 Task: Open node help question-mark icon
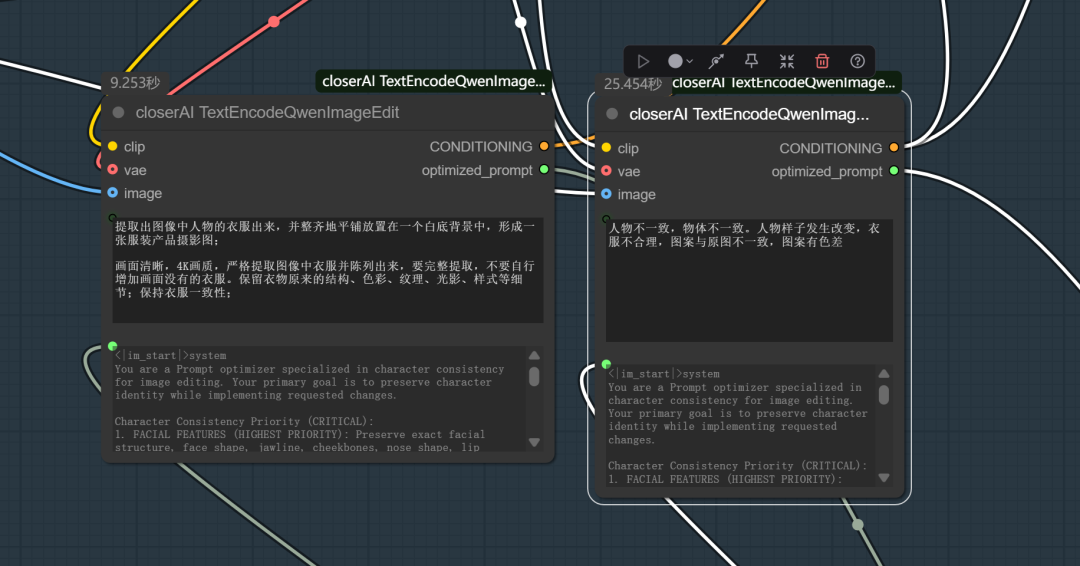[x=857, y=61]
